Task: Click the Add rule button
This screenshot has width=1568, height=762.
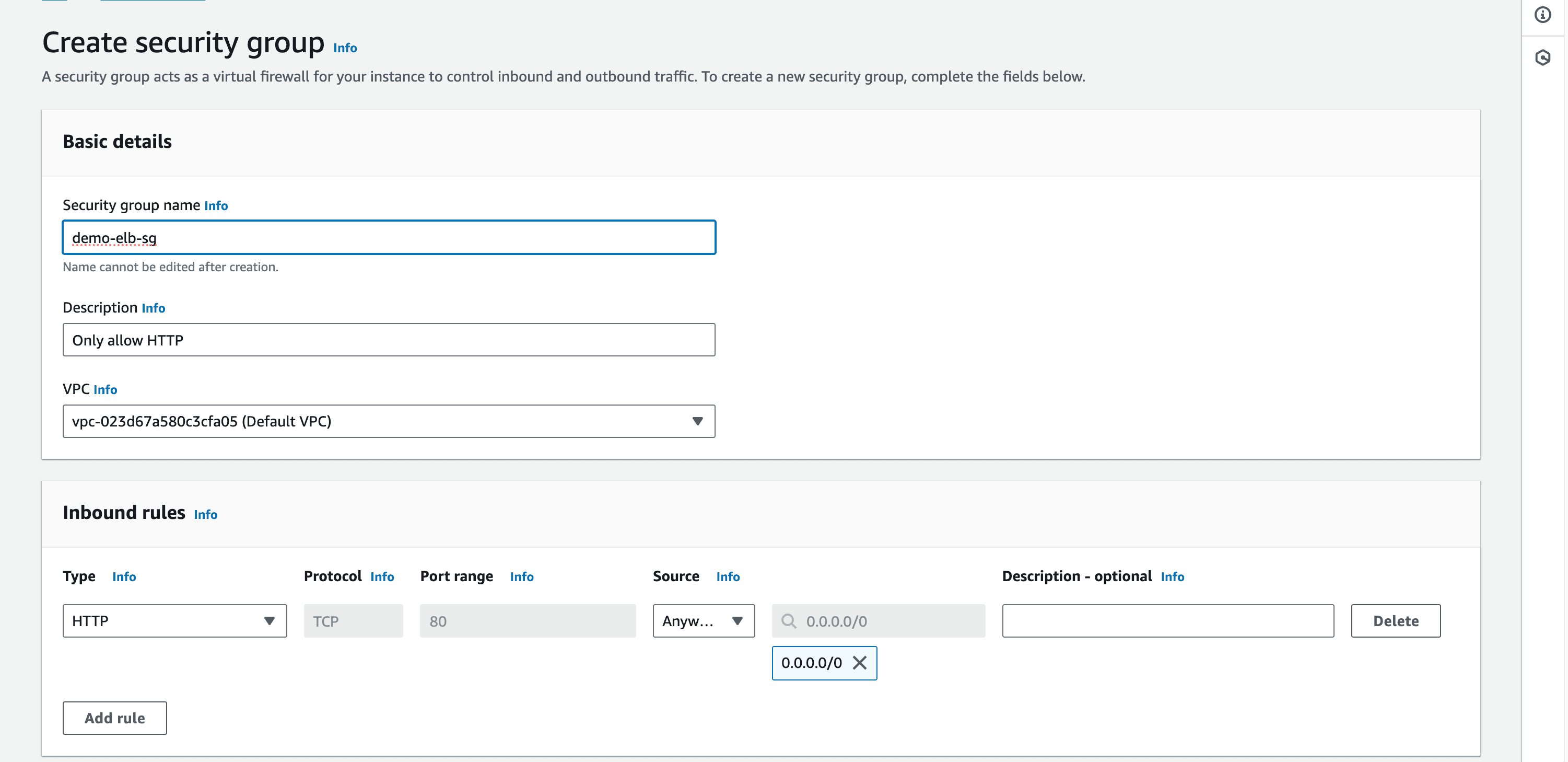Action: click(x=114, y=718)
